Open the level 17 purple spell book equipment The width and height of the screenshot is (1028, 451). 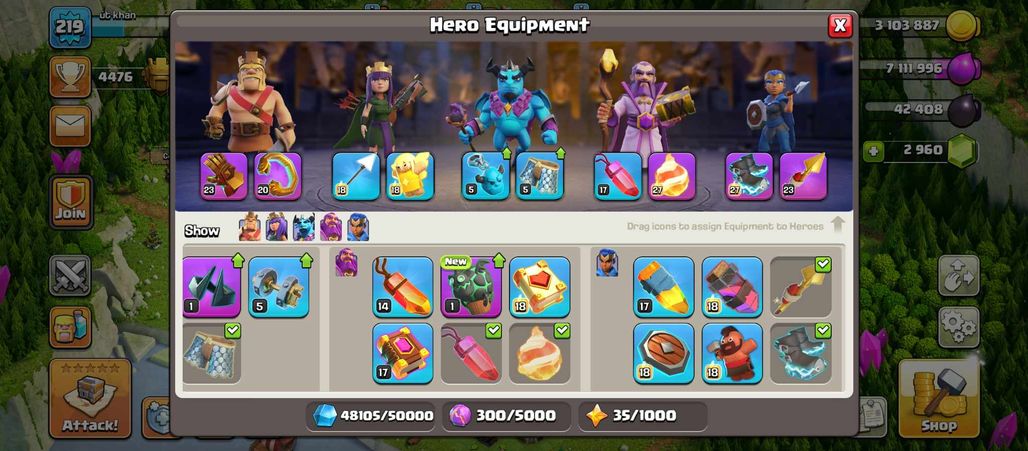point(403,353)
